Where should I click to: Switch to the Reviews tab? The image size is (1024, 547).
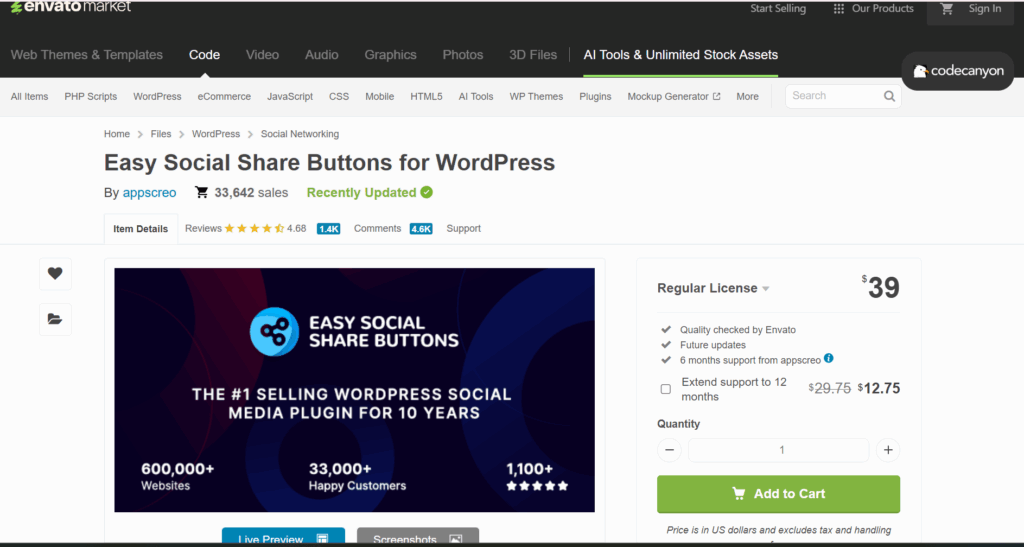point(203,228)
